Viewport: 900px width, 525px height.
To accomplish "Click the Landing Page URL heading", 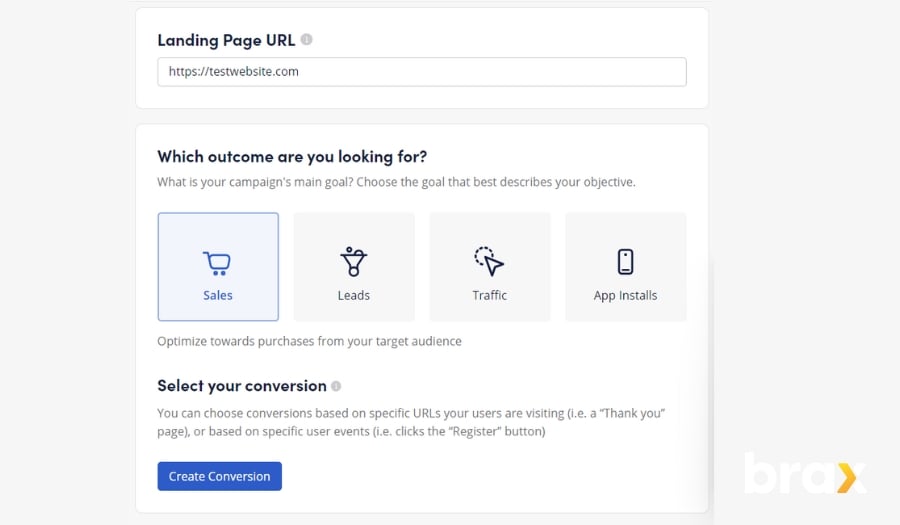I will tap(225, 41).
